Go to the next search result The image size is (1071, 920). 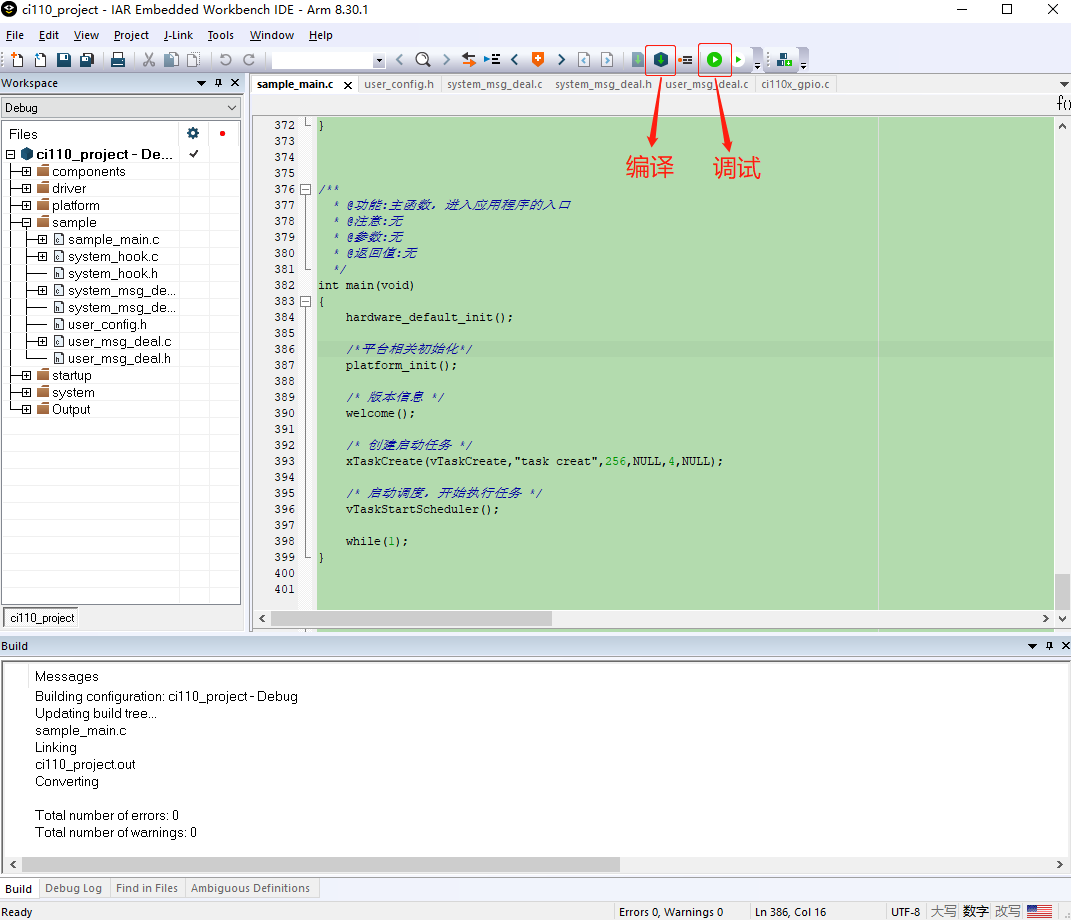(446, 60)
